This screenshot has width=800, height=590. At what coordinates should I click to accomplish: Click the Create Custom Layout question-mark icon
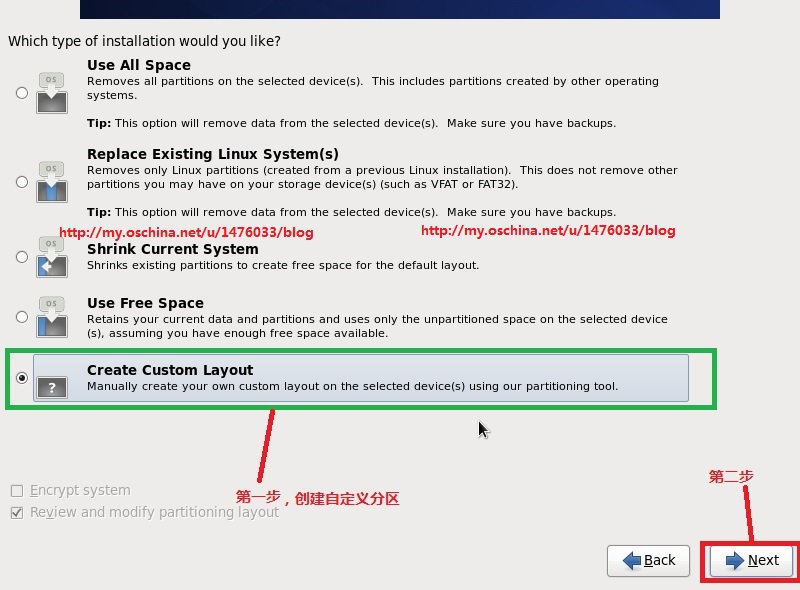pos(52,387)
